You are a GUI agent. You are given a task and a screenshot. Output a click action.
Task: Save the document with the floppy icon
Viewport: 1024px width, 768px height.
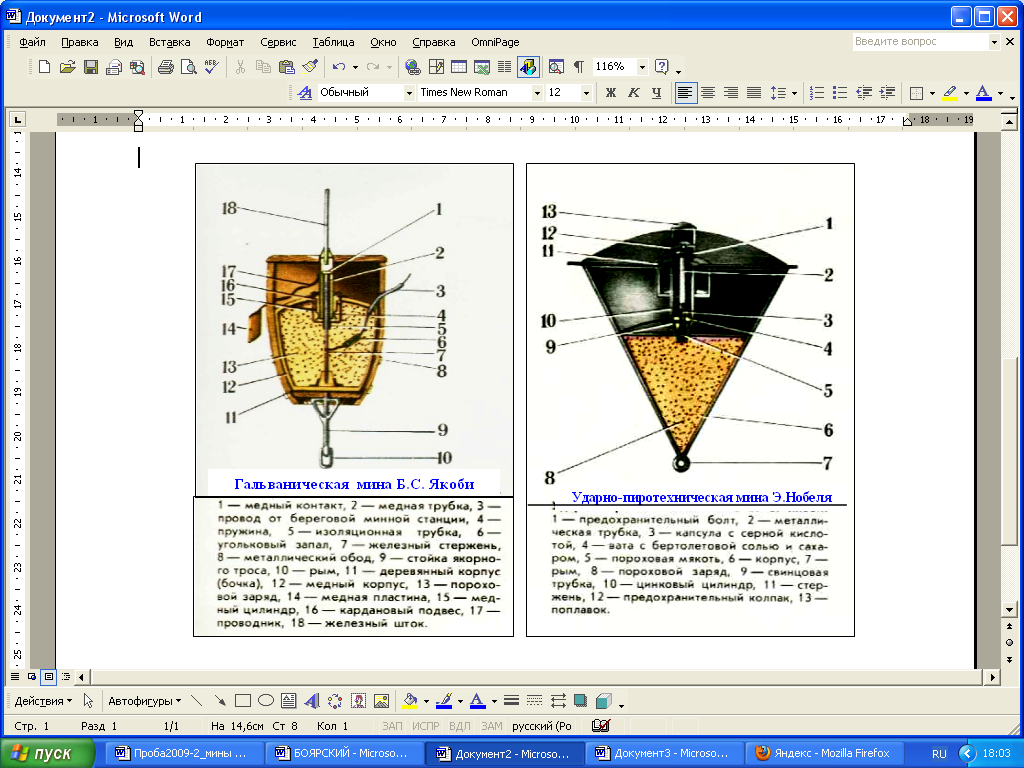[x=91, y=67]
